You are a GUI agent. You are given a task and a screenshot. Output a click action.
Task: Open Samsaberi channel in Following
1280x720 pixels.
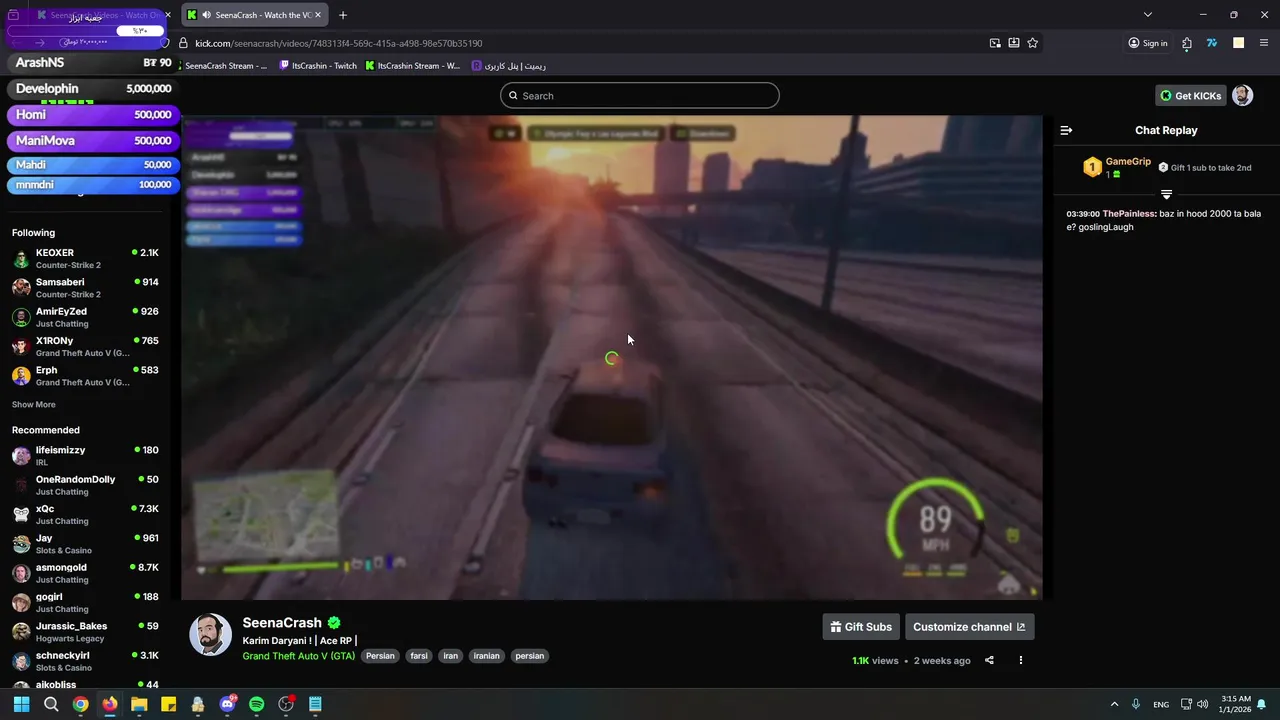coord(86,288)
